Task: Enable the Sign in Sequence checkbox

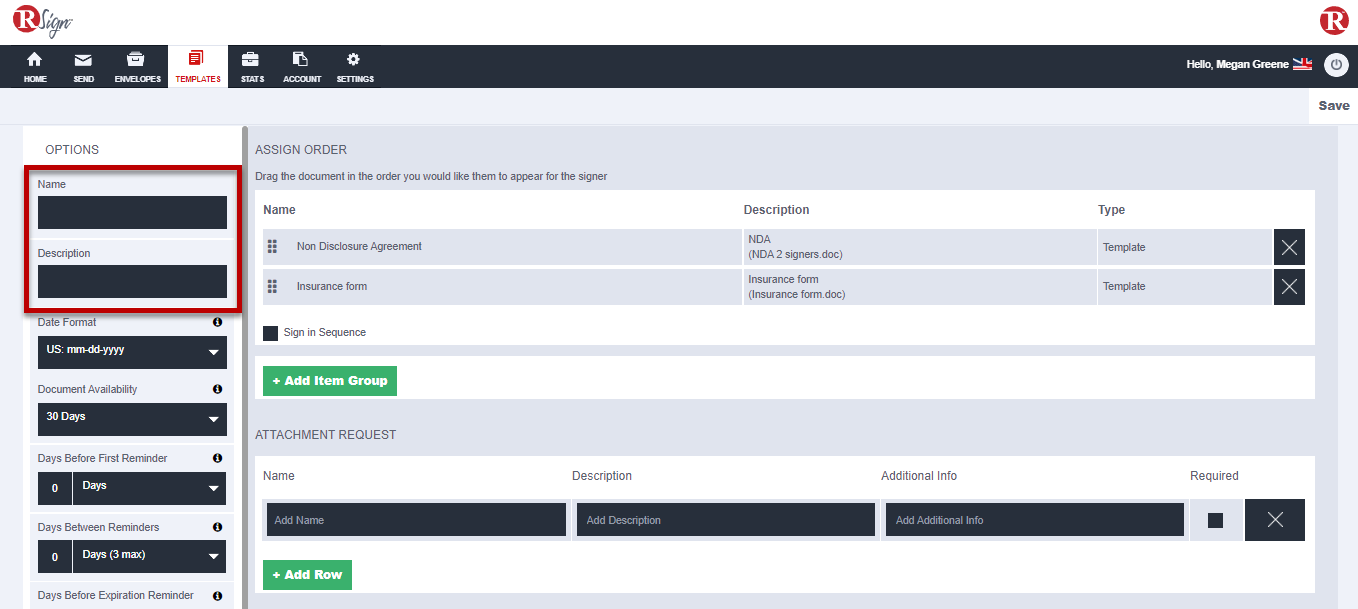Action: tap(270, 333)
